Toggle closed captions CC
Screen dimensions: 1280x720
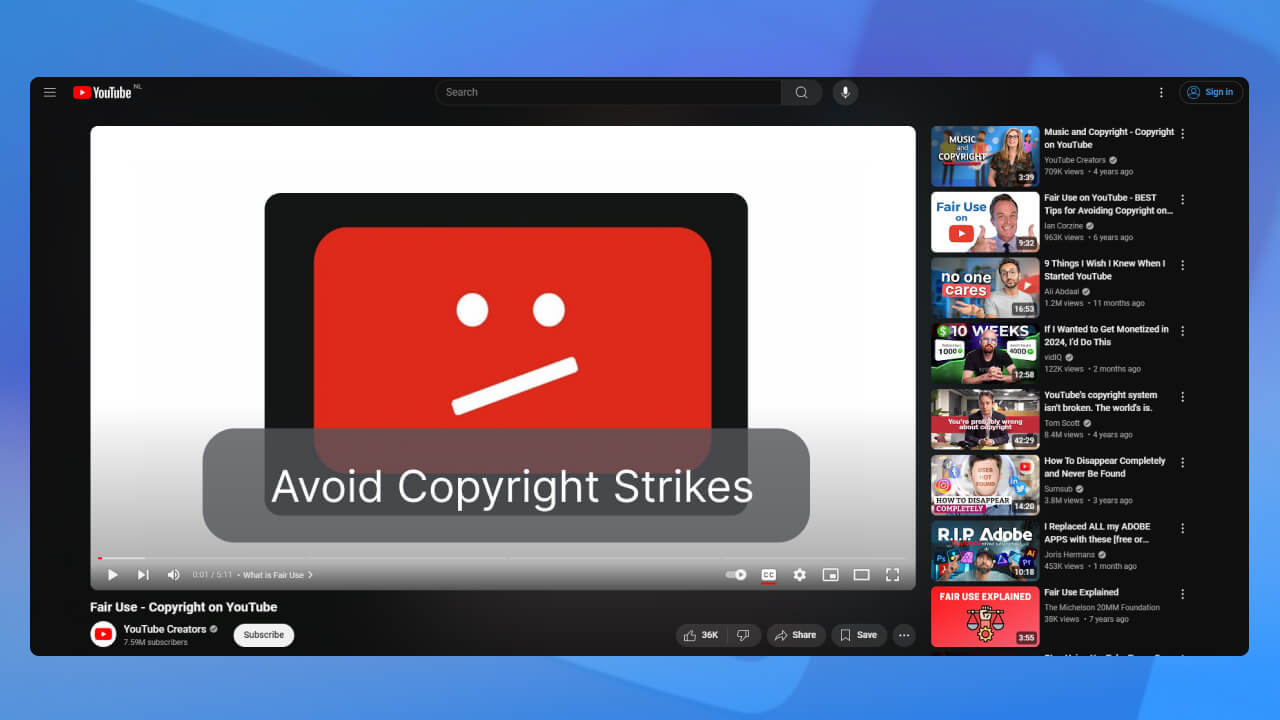(x=768, y=575)
